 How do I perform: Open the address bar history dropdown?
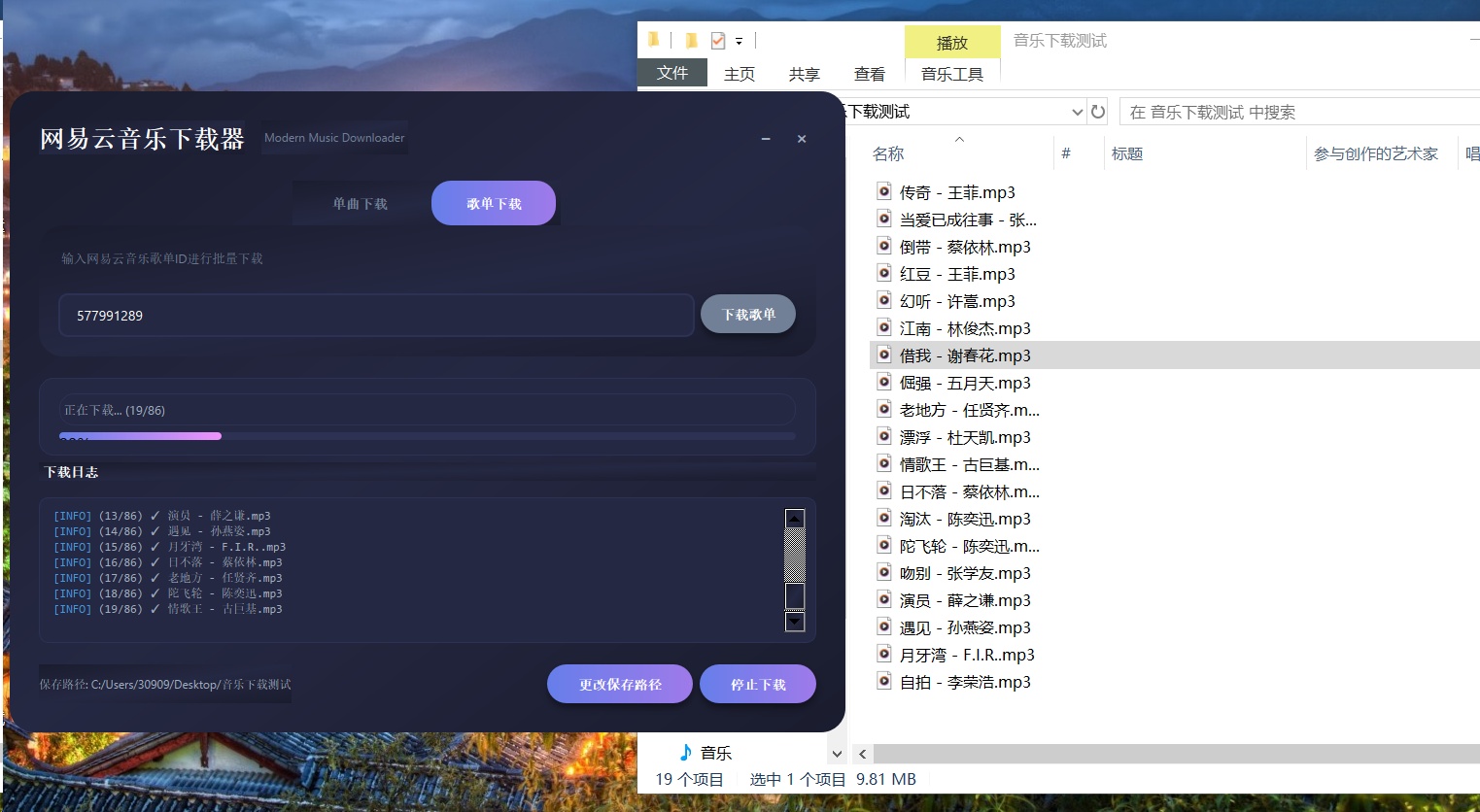(1077, 112)
